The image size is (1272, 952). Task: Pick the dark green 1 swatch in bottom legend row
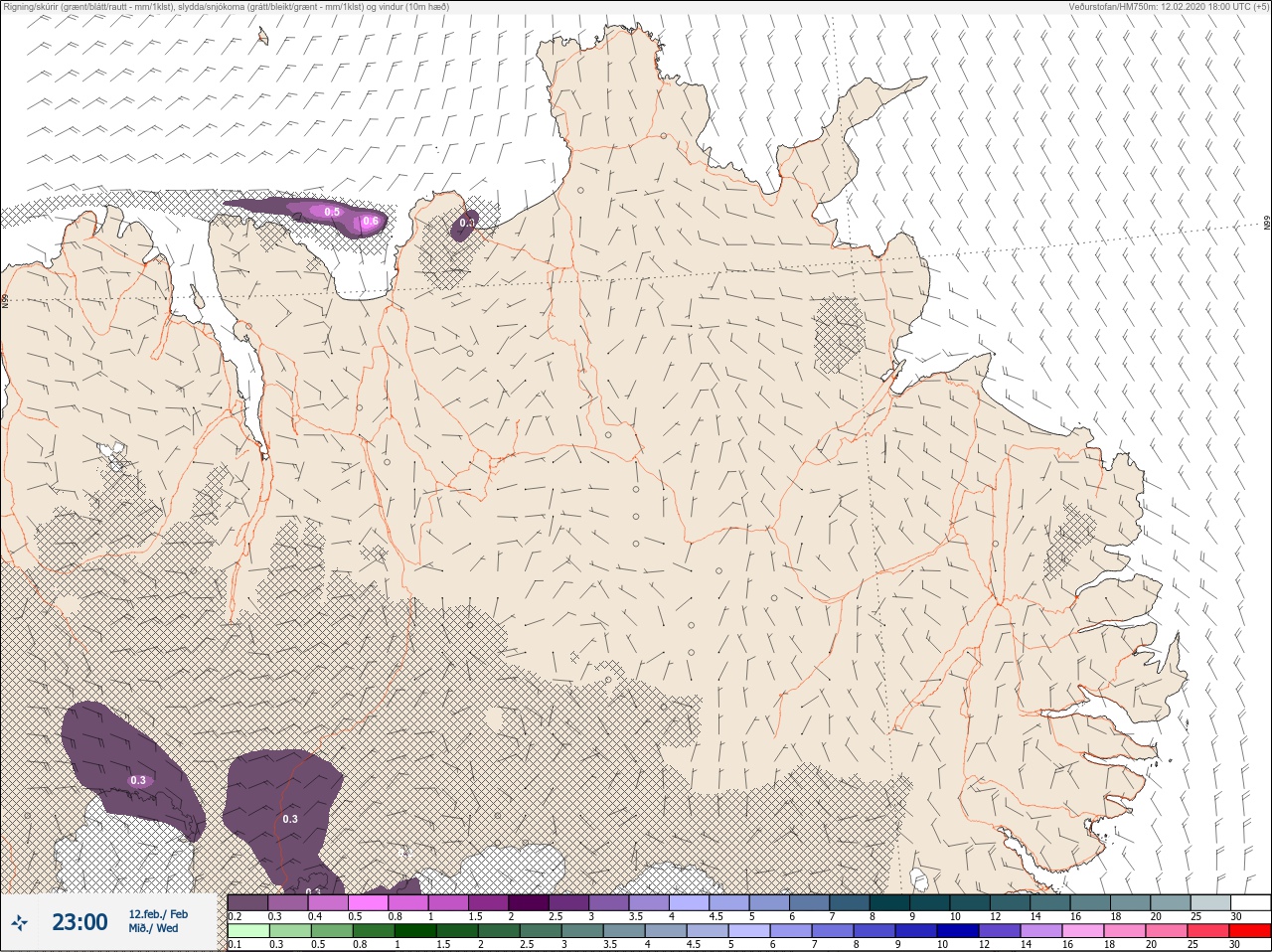413,931
